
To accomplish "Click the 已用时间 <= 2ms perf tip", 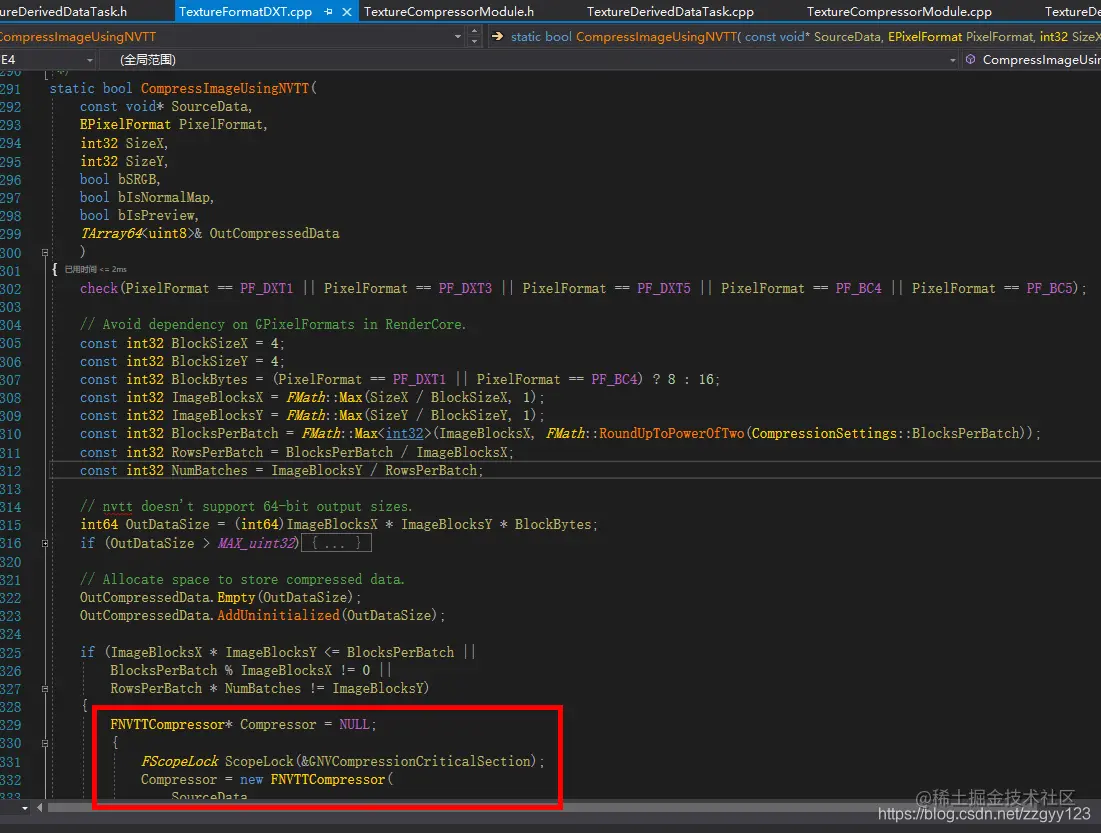I will 95,269.
